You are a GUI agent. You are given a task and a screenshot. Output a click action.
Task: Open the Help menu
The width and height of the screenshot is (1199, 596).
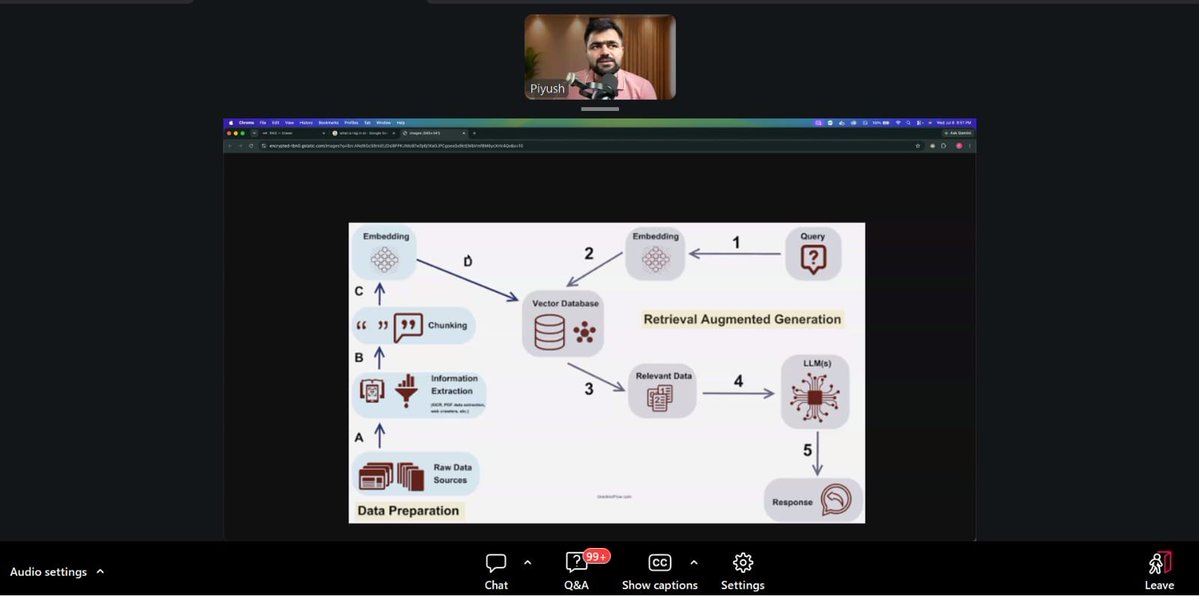(x=401, y=122)
